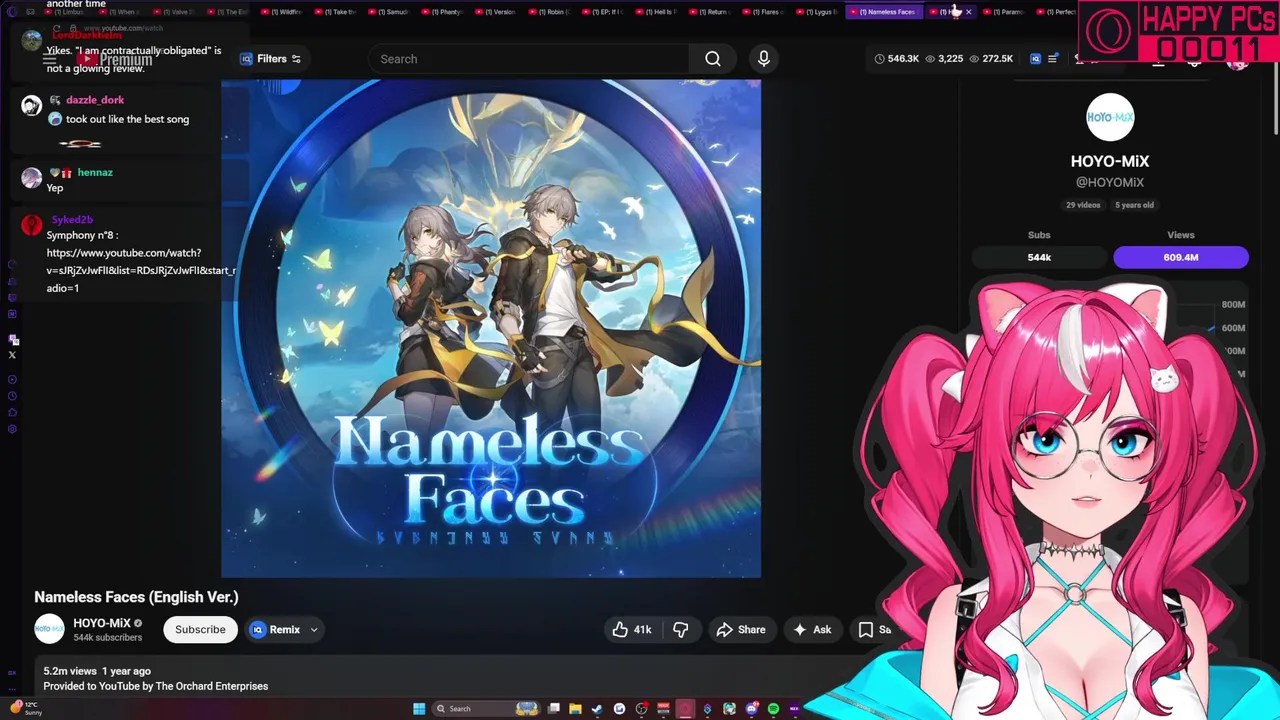Viewport: 1280px width, 720px height.
Task: Click the 5.2m views description text
Action: point(70,671)
